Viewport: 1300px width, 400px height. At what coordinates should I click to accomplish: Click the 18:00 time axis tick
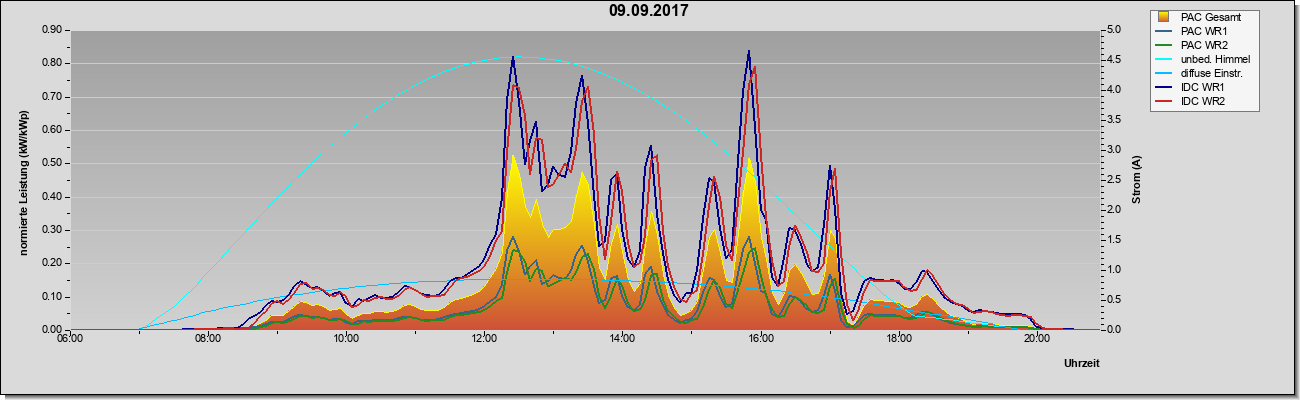click(898, 339)
